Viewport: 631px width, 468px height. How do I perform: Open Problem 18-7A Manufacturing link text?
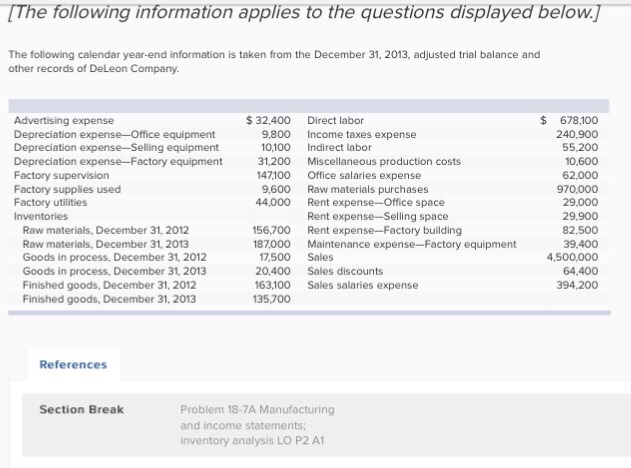coord(257,410)
